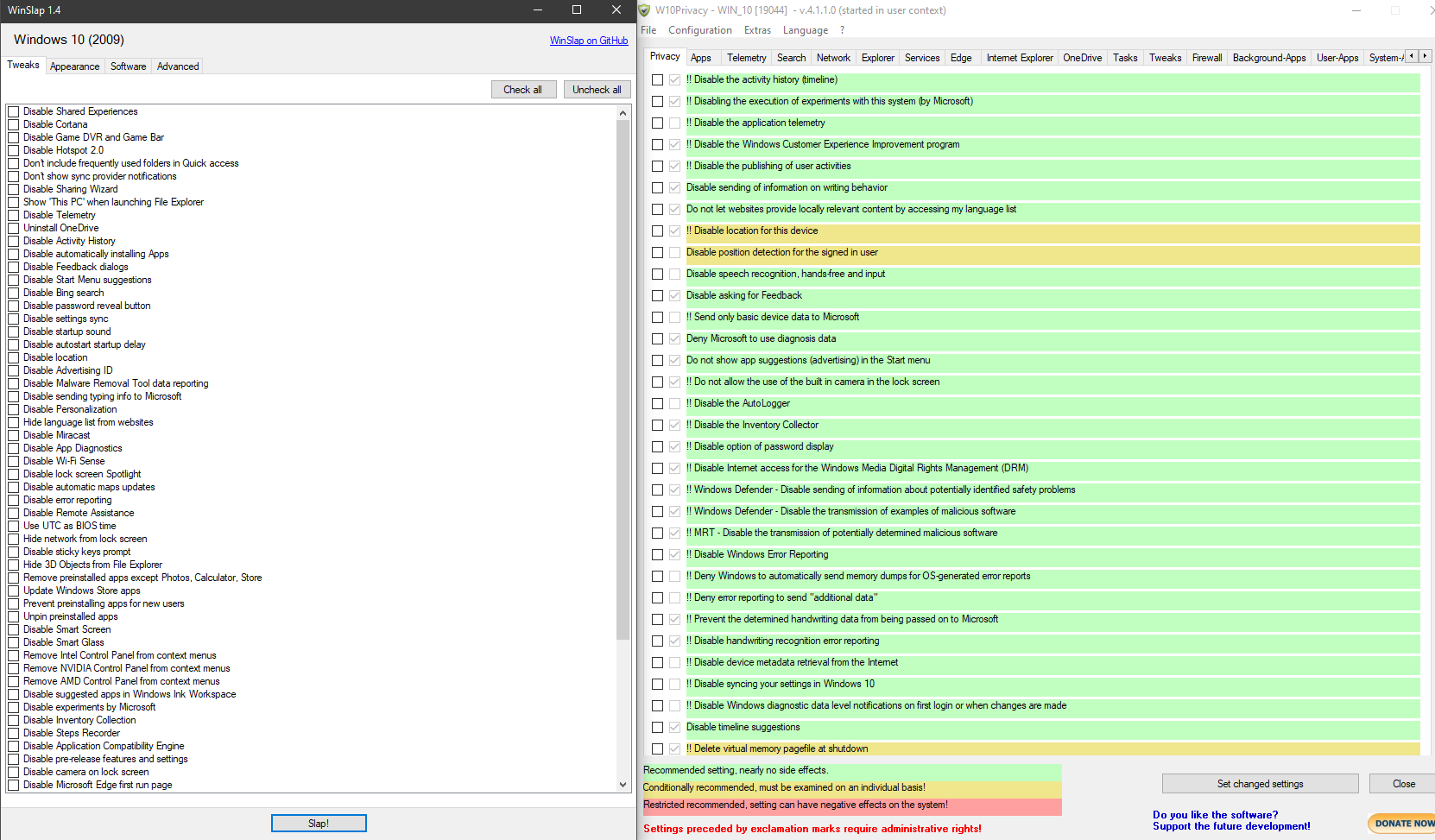Open the Extras menu
This screenshot has height=840, width=1435.
(x=757, y=30)
